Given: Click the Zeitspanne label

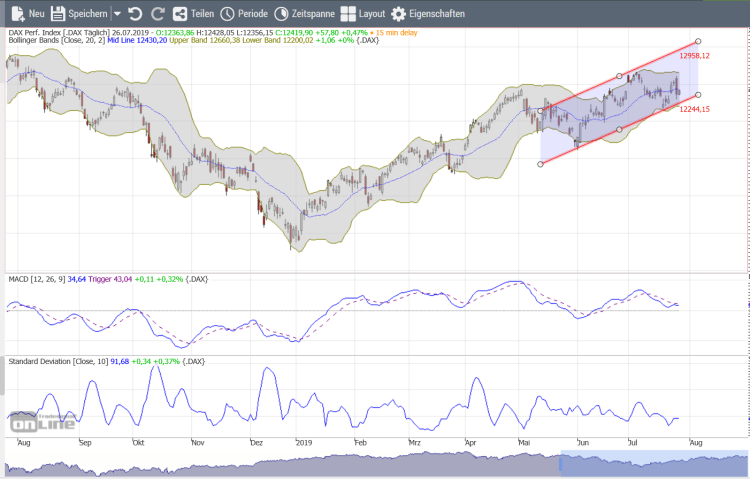Looking at the screenshot, I should (x=313, y=14).
